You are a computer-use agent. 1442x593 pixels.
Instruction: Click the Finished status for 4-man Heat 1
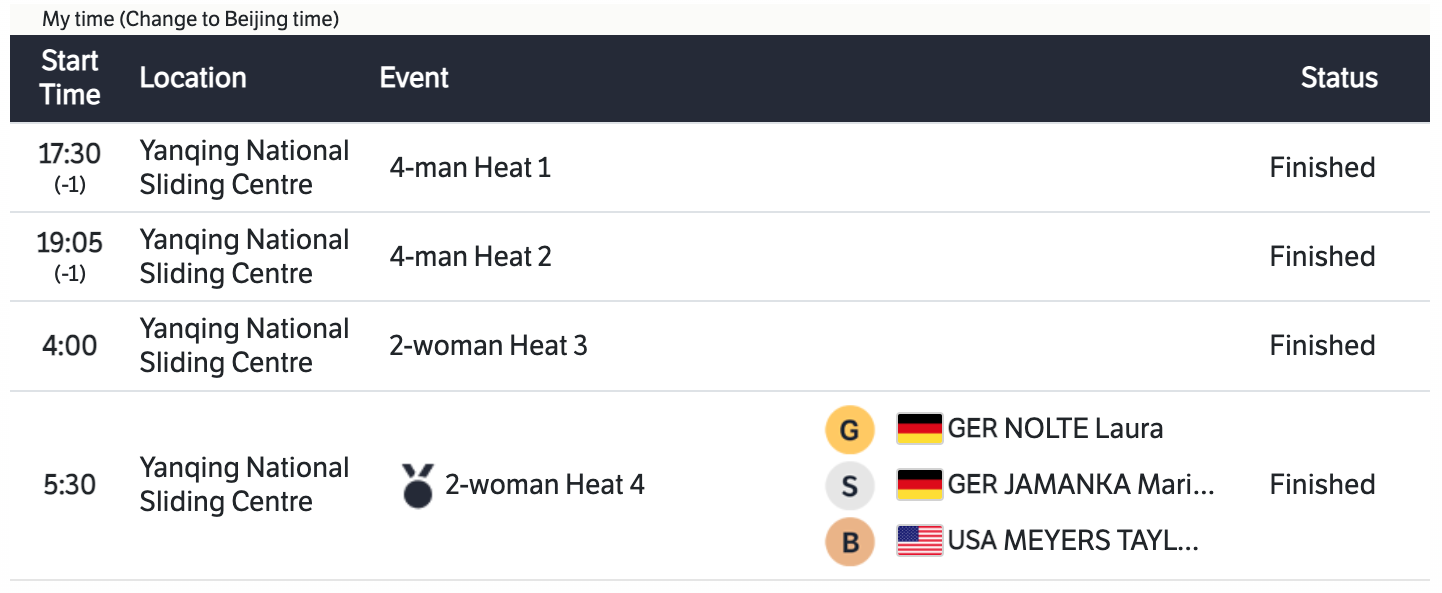[x=1322, y=168]
